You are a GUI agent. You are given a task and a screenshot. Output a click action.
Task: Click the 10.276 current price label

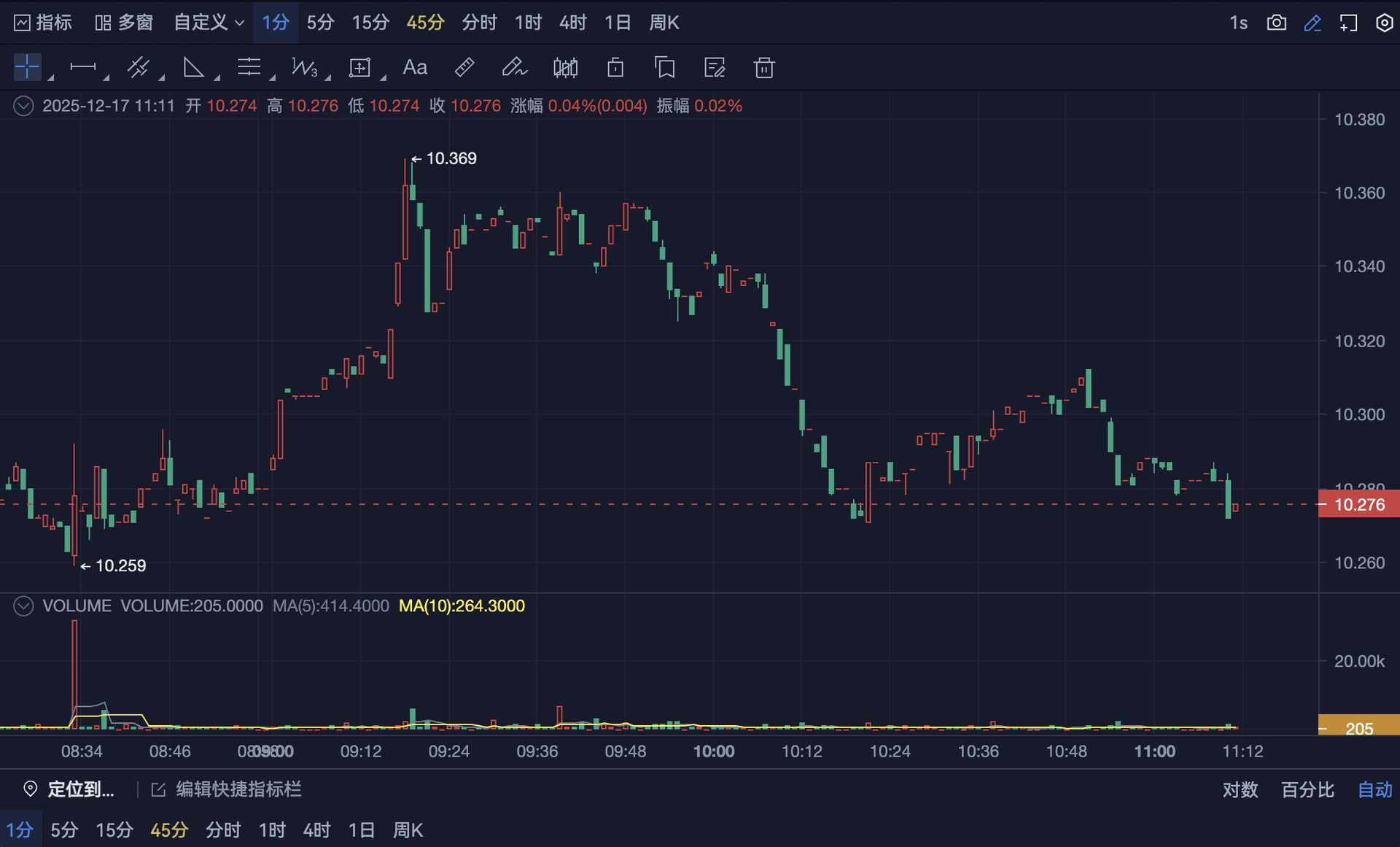point(1358,504)
